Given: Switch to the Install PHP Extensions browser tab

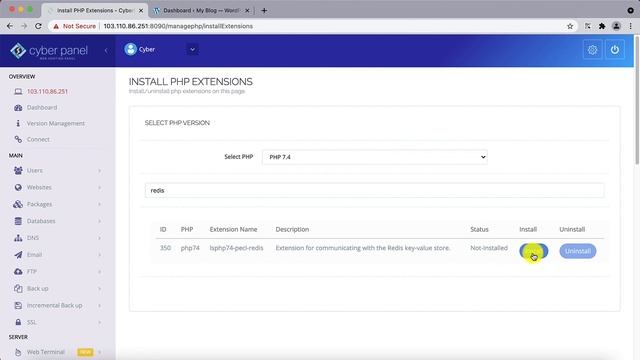Looking at the screenshot, I should tap(95, 11).
